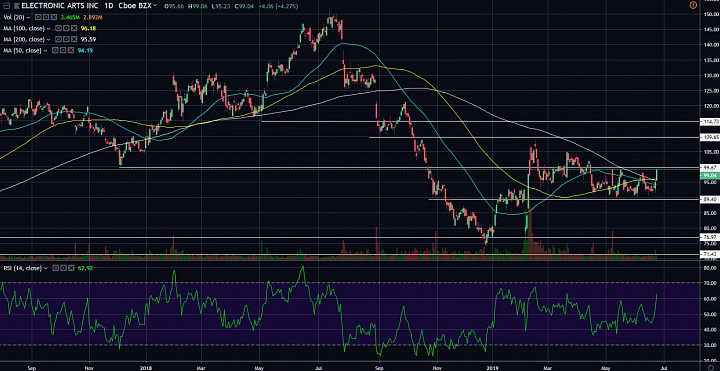Click the 71.43 horizontal line price label
Viewport: 720px width, 371px height.
point(710,254)
